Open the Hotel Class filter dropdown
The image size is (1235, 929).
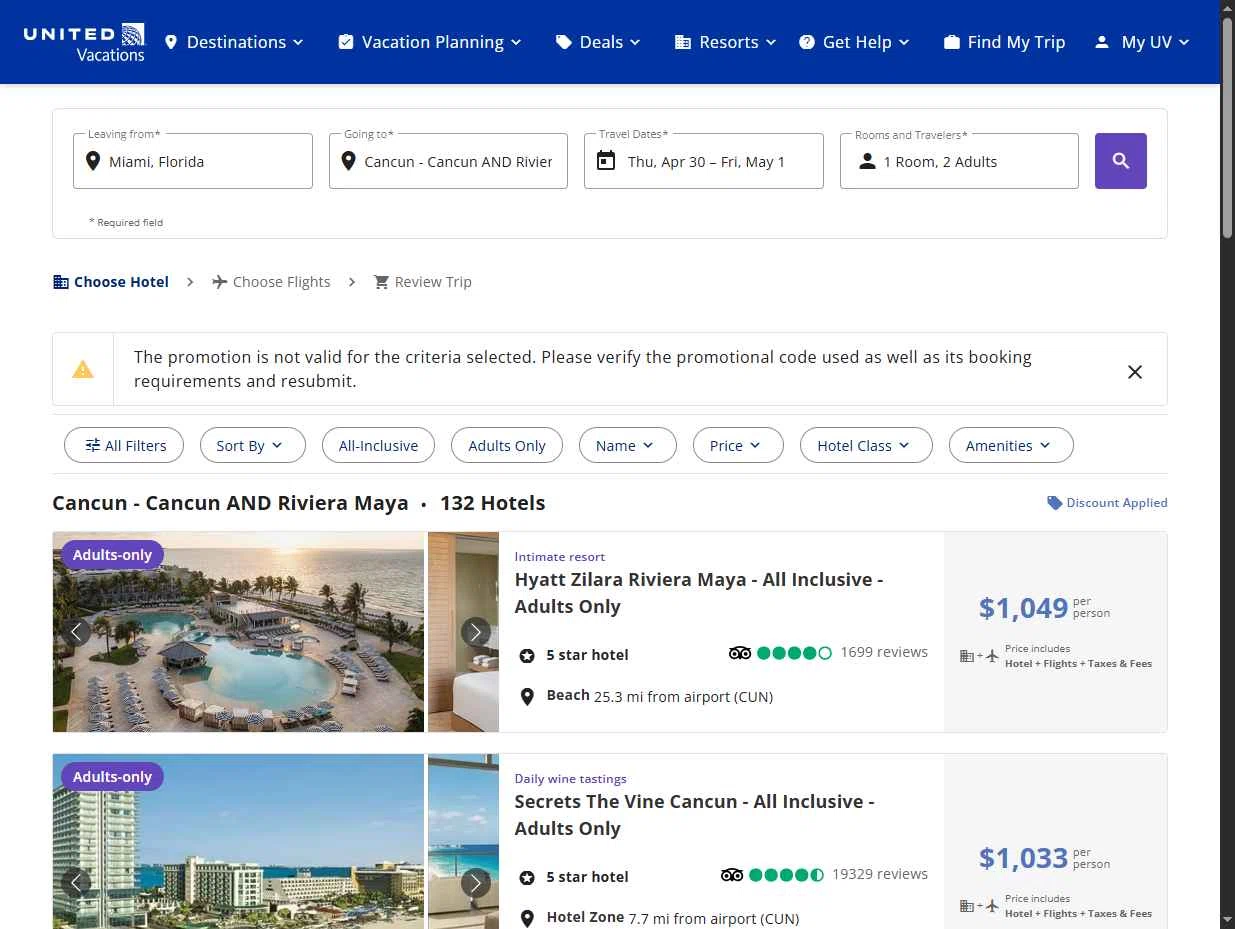(866, 446)
